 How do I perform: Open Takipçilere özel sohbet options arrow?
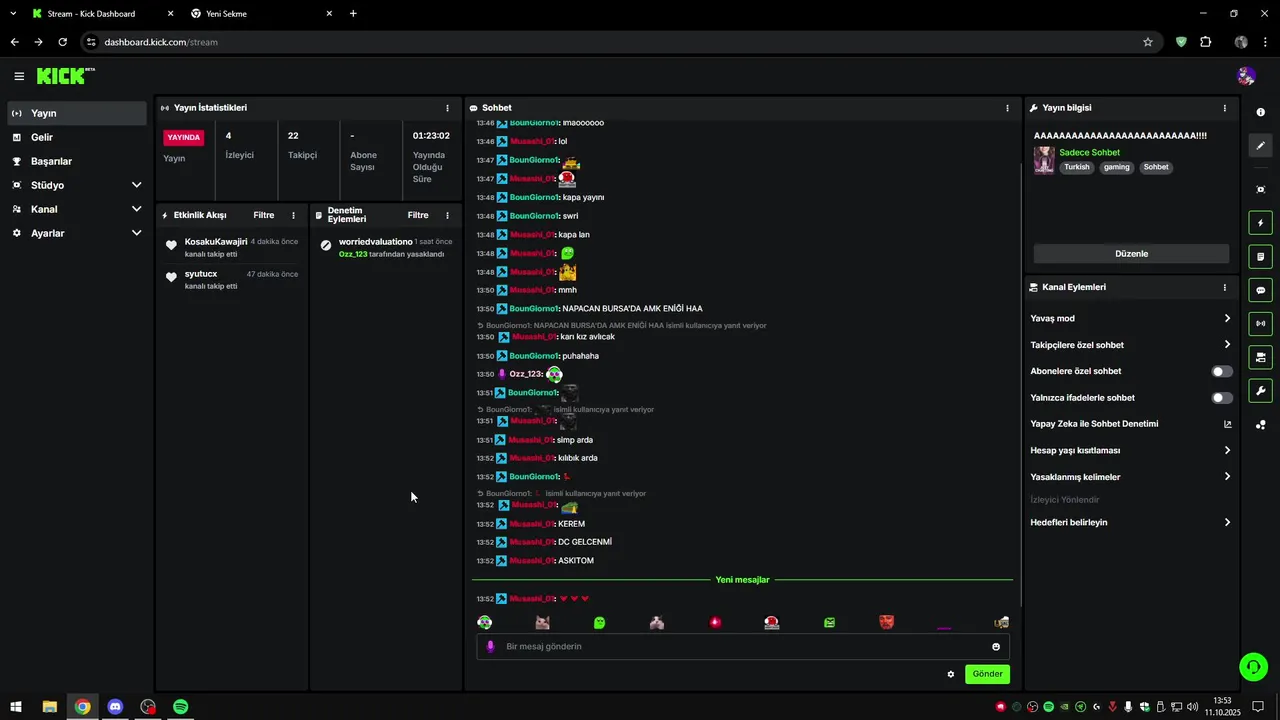[x=1227, y=345]
